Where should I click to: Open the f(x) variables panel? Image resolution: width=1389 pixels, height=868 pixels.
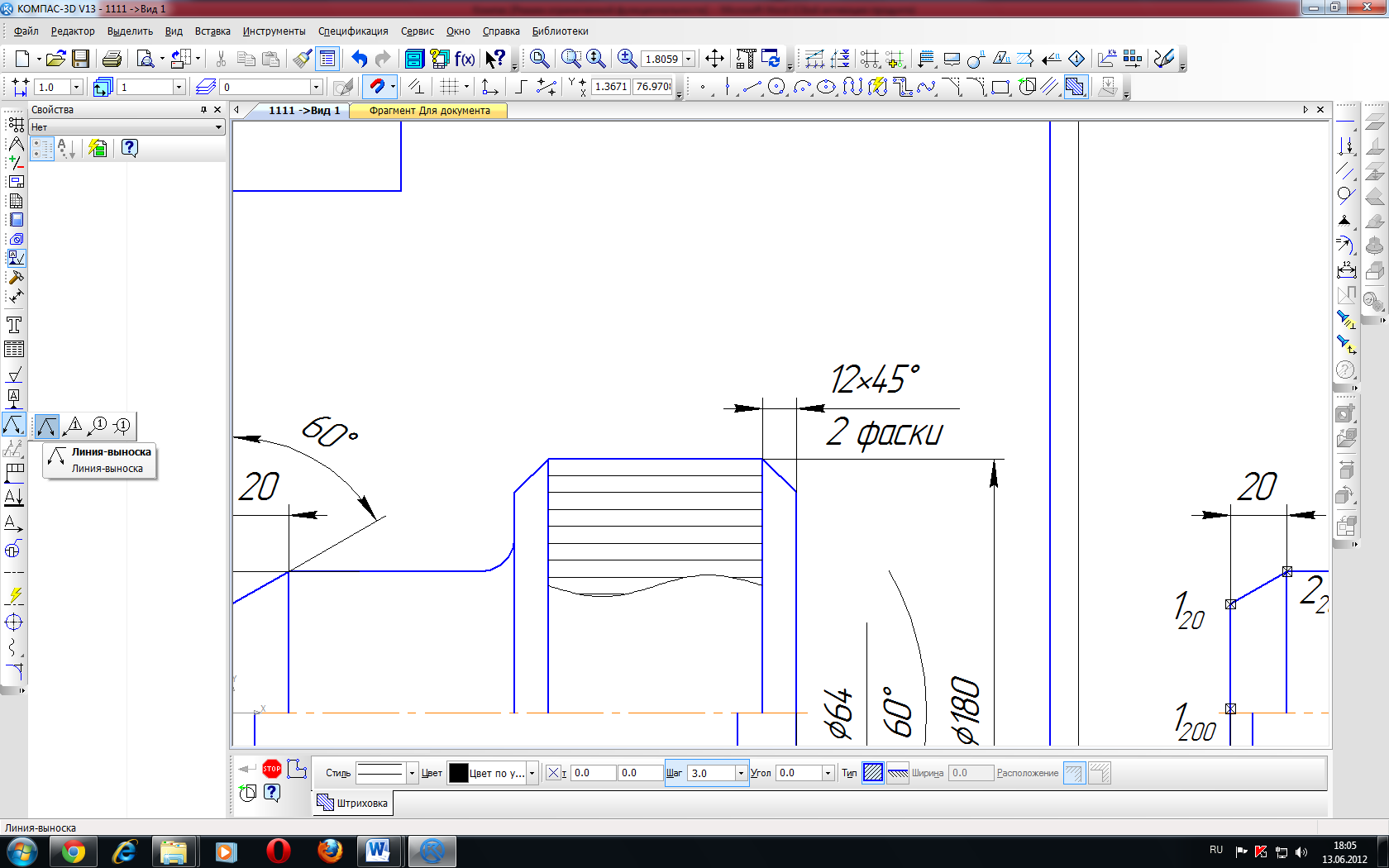tap(465, 59)
